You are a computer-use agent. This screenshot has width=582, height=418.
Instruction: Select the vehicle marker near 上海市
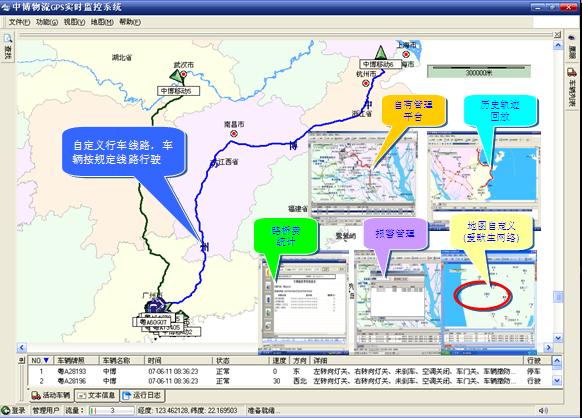click(x=380, y=53)
